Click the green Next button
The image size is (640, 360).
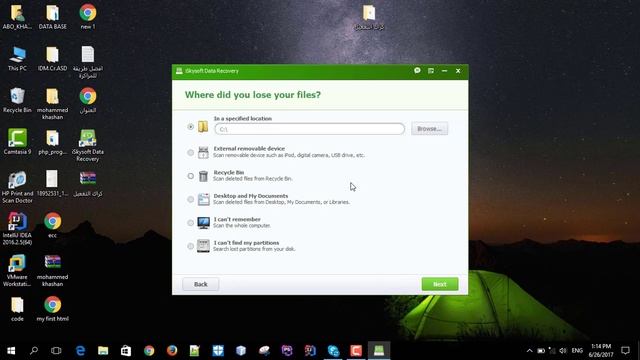click(x=440, y=284)
